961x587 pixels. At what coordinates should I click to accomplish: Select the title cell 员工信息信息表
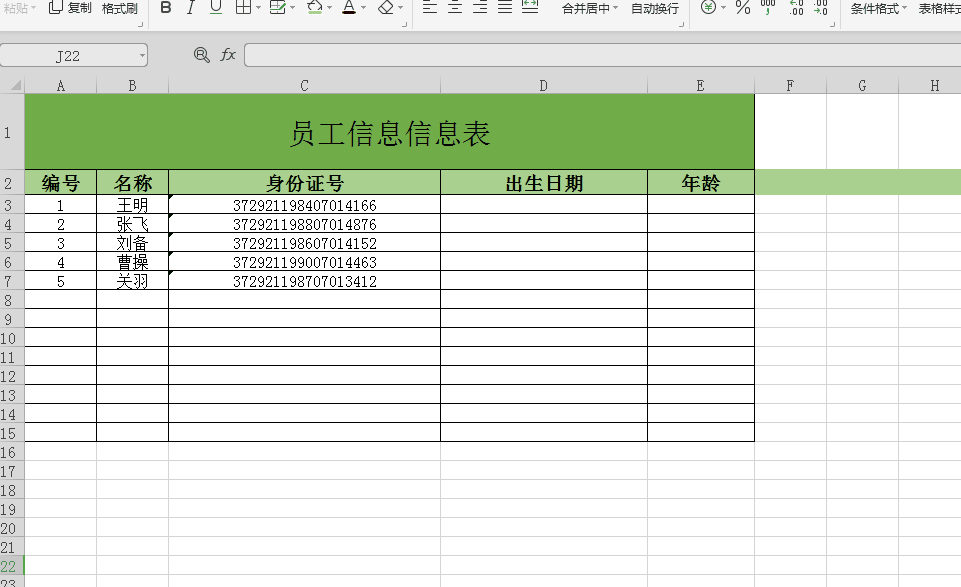[x=390, y=132]
